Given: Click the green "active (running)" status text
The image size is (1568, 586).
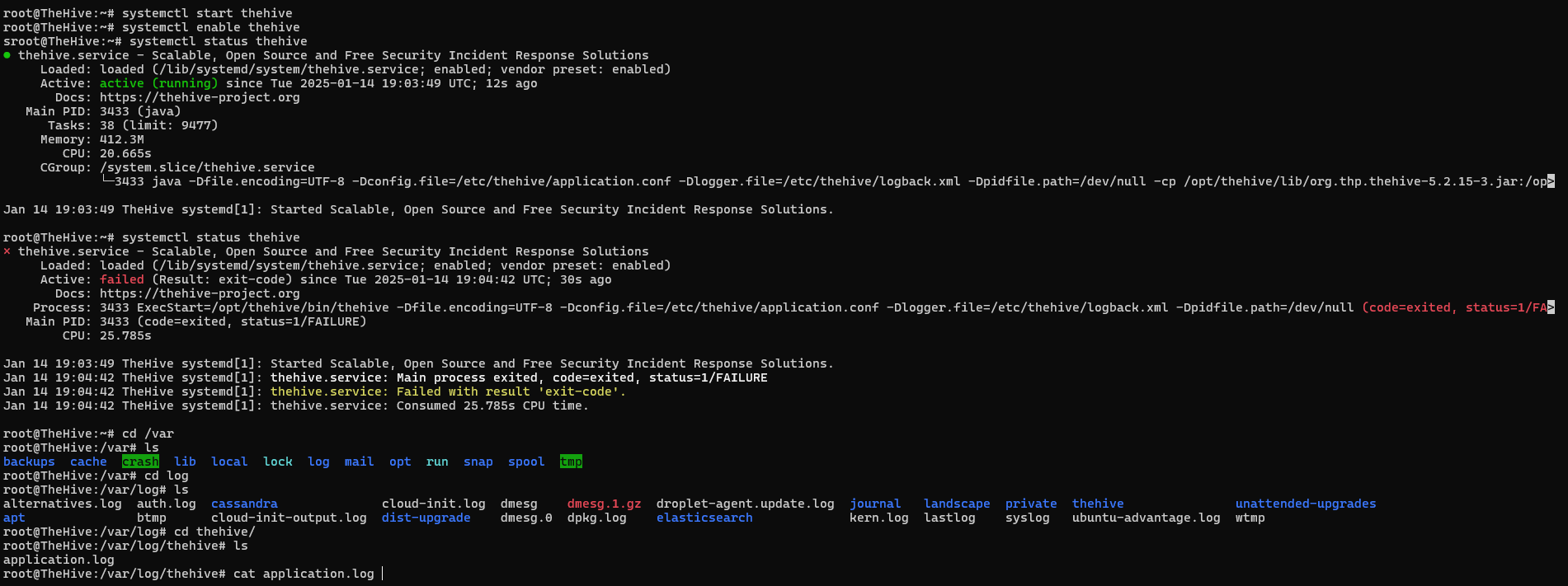Looking at the screenshot, I should coord(158,83).
